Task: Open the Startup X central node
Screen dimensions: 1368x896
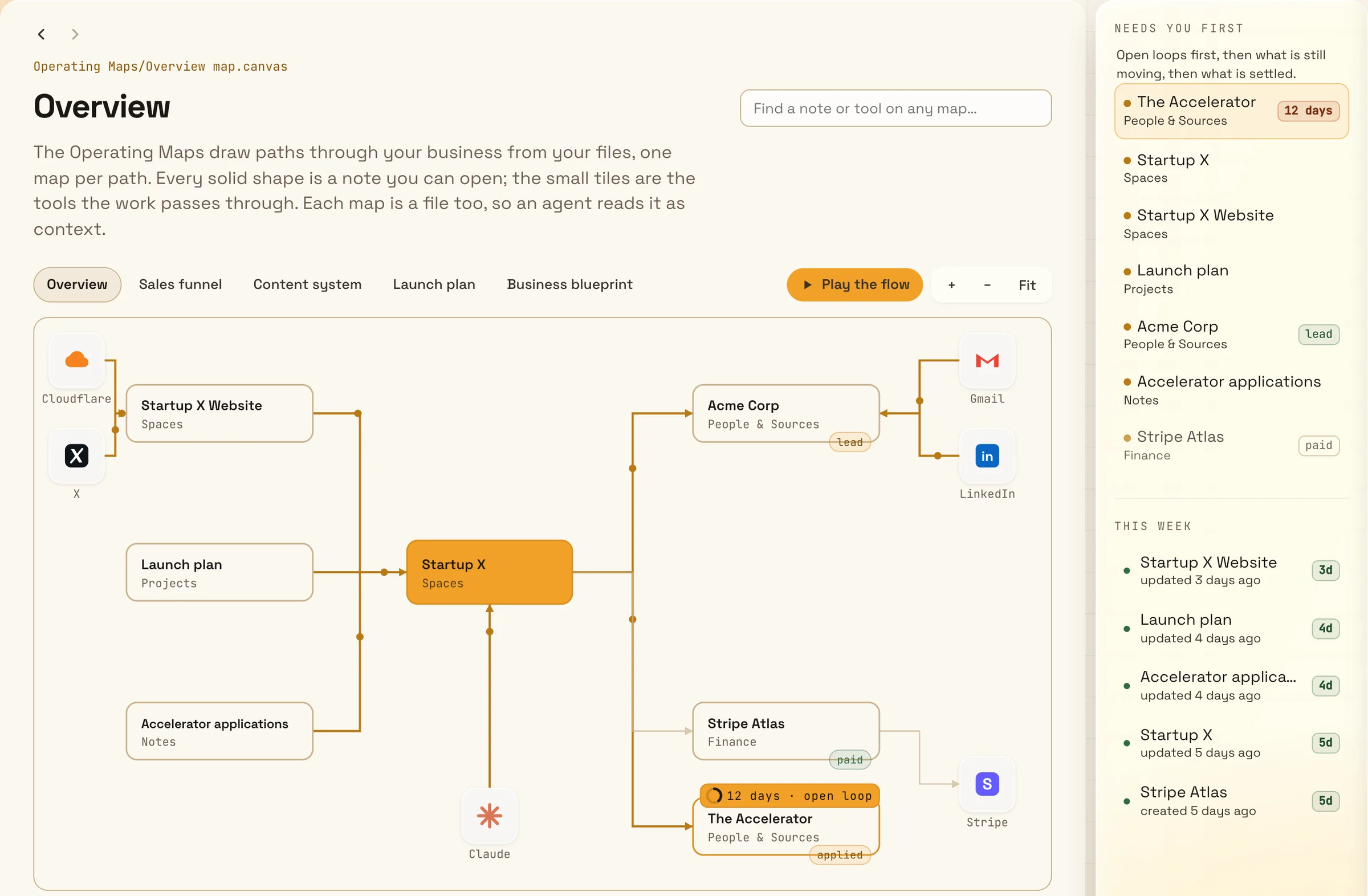Action: [x=489, y=572]
